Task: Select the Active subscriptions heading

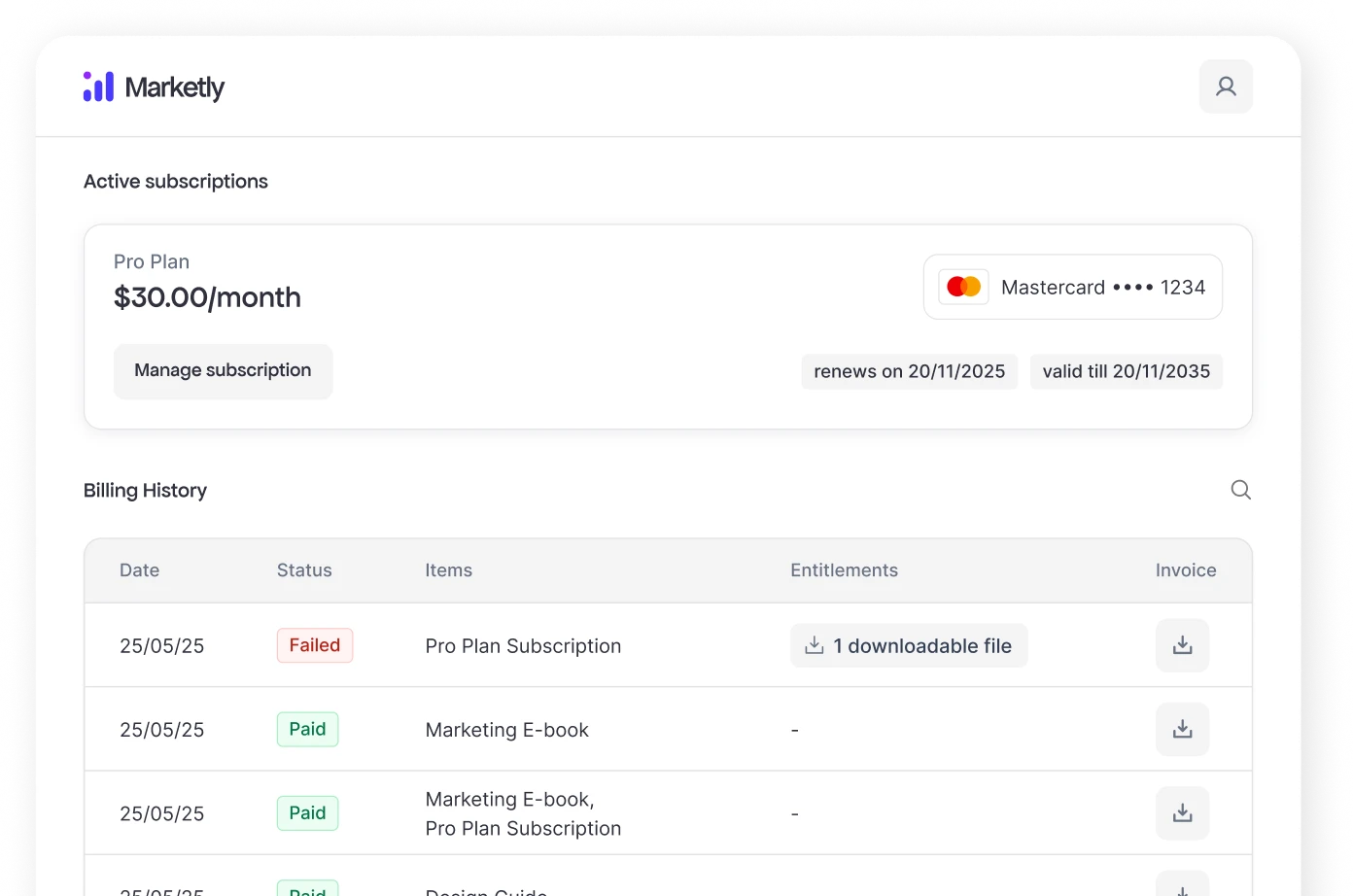Action: click(x=176, y=181)
